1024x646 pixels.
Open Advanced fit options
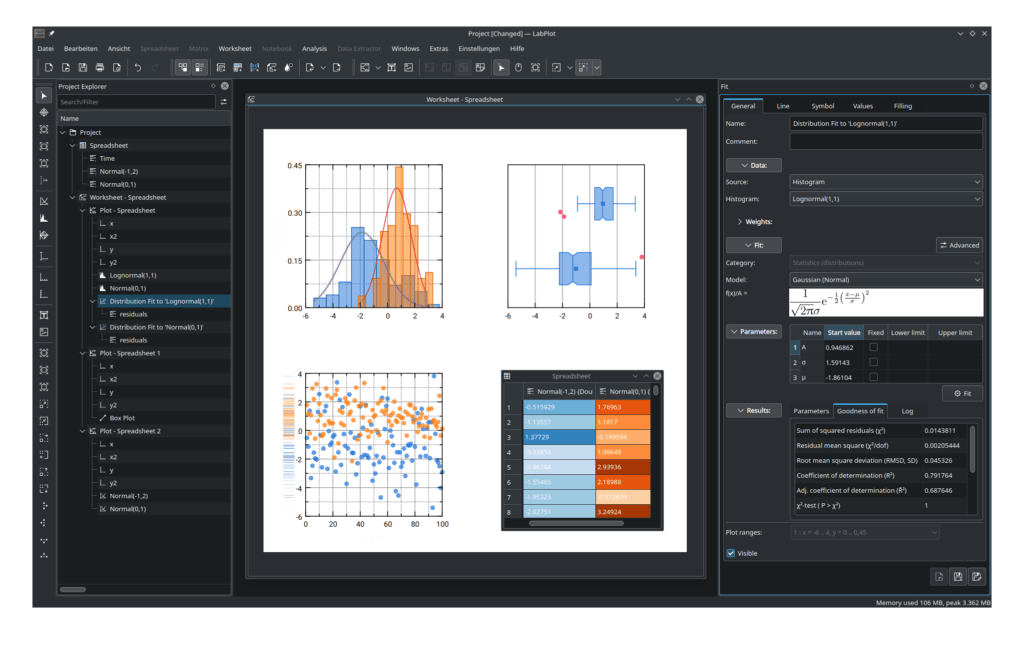coord(958,245)
